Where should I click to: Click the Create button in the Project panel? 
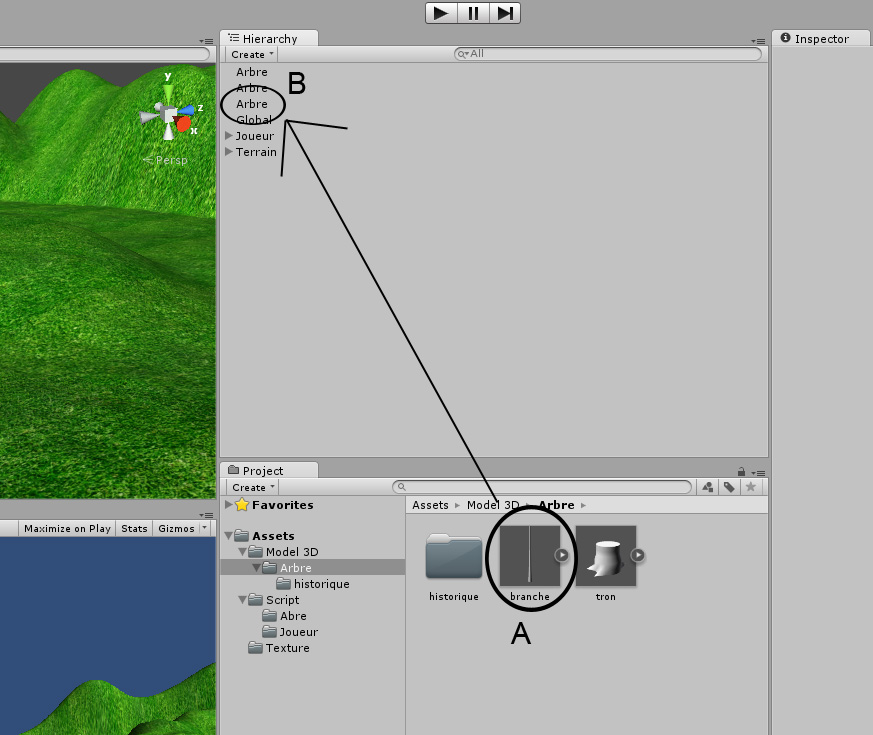click(x=250, y=487)
